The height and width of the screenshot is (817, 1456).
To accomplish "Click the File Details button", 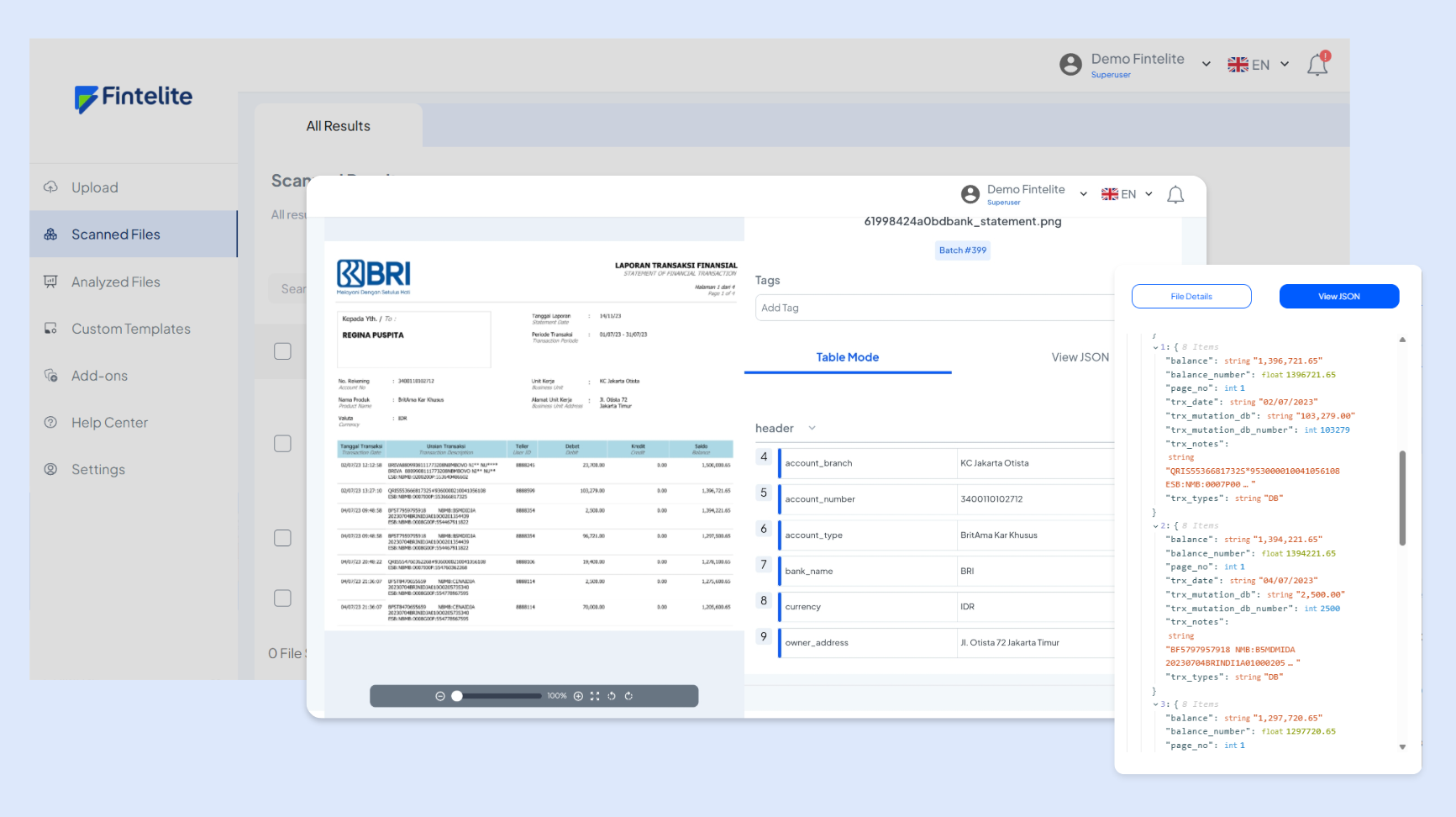I will point(1191,297).
